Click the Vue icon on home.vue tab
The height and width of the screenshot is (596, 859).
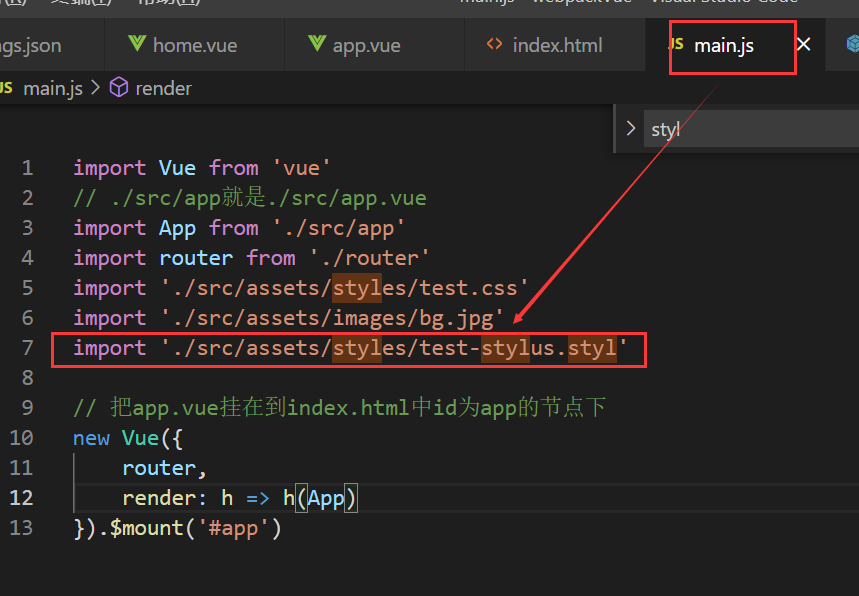click(x=137, y=43)
